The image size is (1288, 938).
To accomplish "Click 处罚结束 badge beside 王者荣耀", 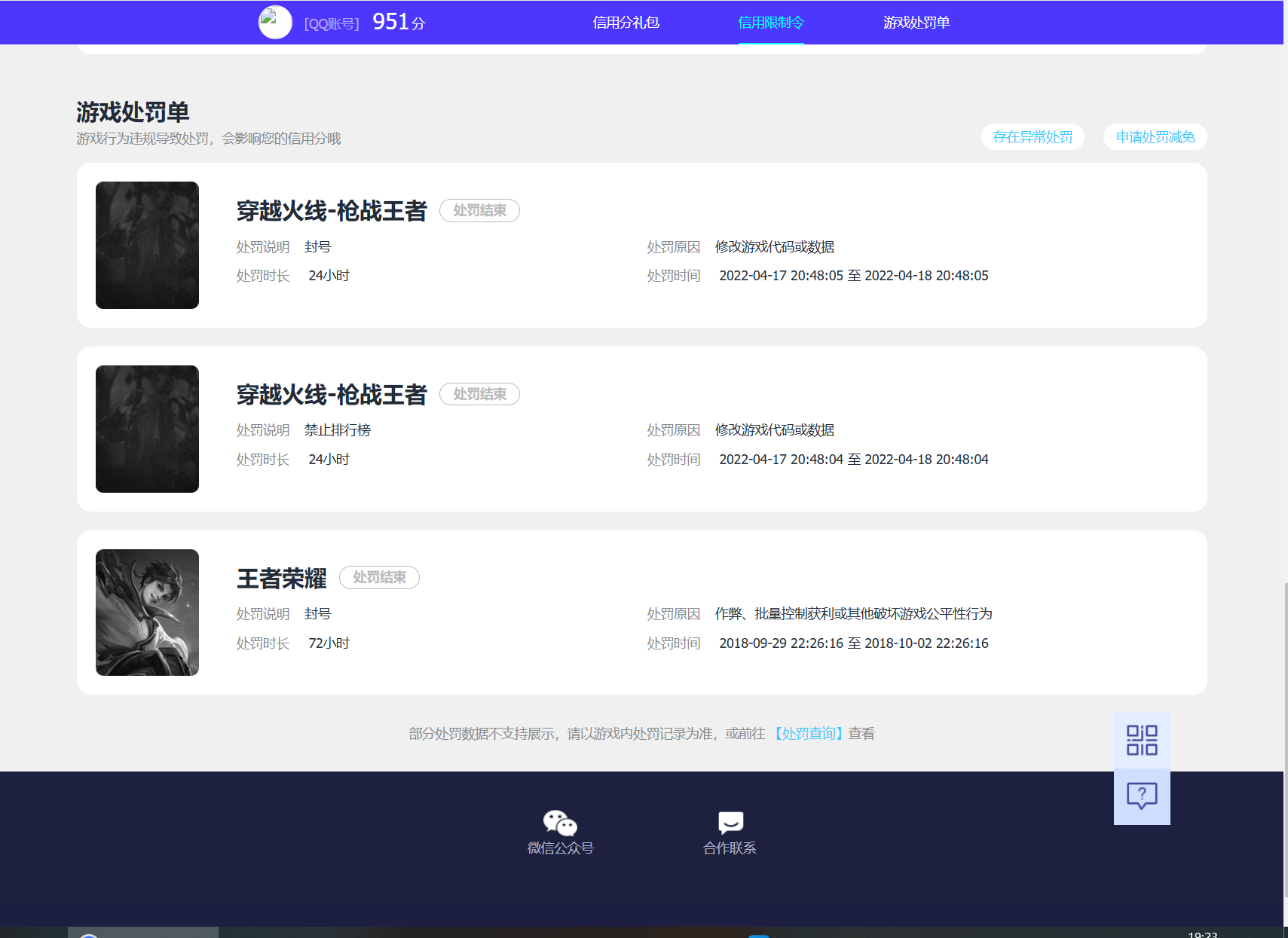I will tap(379, 577).
